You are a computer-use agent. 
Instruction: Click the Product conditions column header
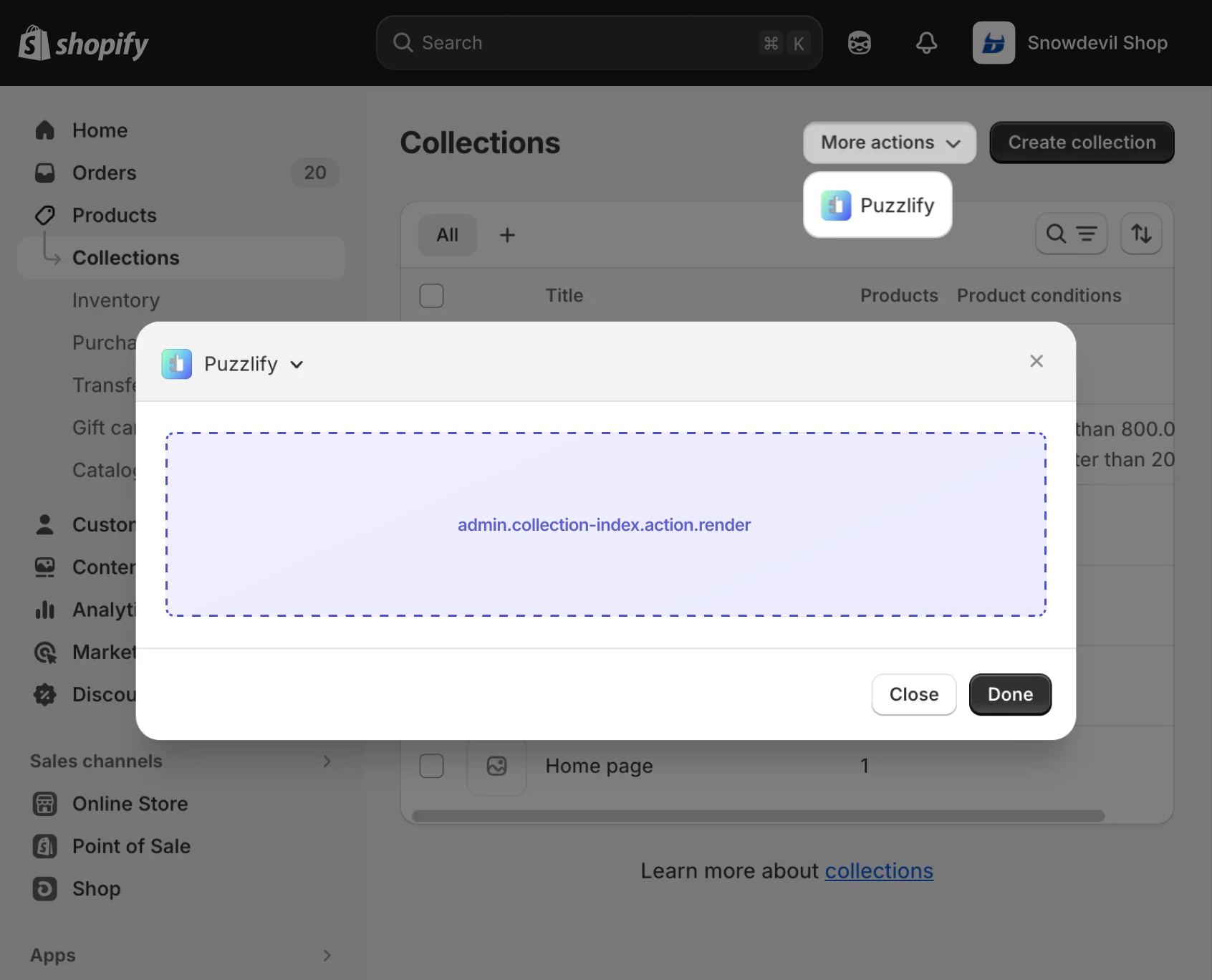click(1039, 295)
